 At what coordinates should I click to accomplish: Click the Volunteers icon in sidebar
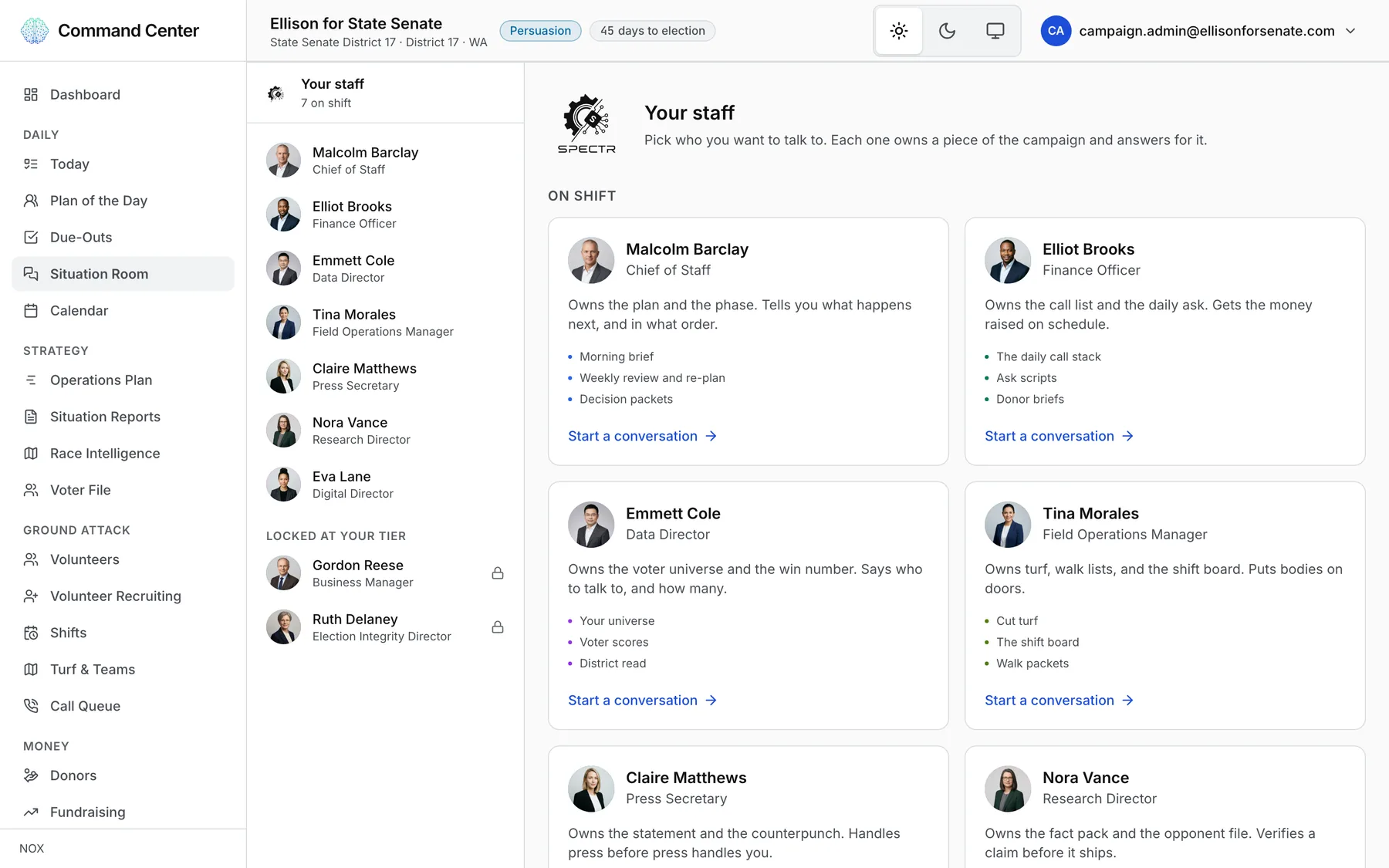point(31,559)
